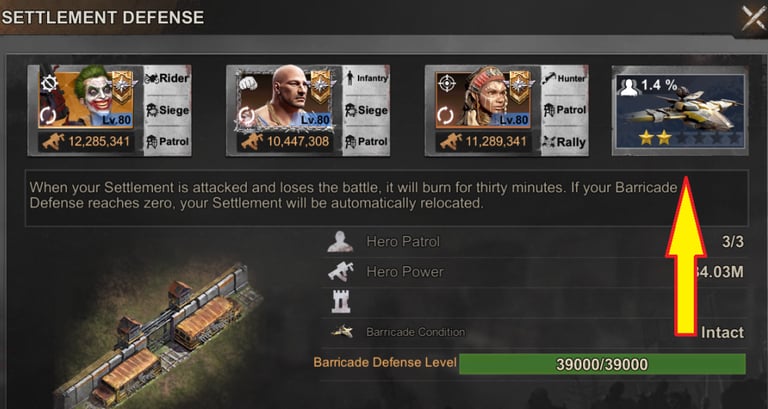The width and height of the screenshot is (768, 409).
Task: Close the Settlement Defense window
Action: click(x=752, y=18)
